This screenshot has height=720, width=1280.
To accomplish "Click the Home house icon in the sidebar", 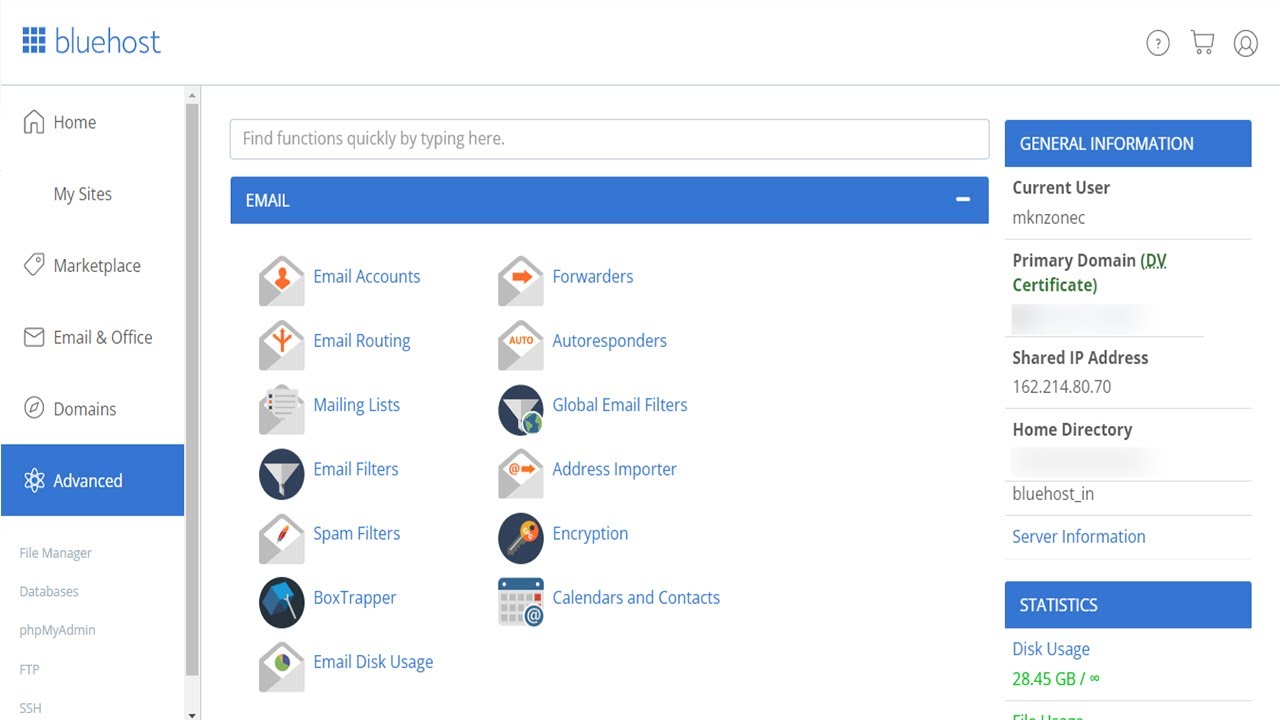I will (34, 122).
